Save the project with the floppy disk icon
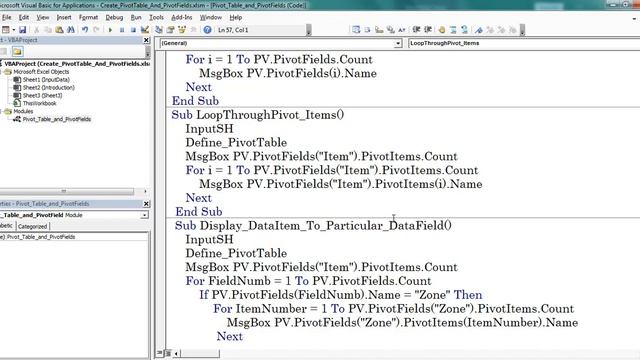The width and height of the screenshot is (640, 360). [22, 30]
